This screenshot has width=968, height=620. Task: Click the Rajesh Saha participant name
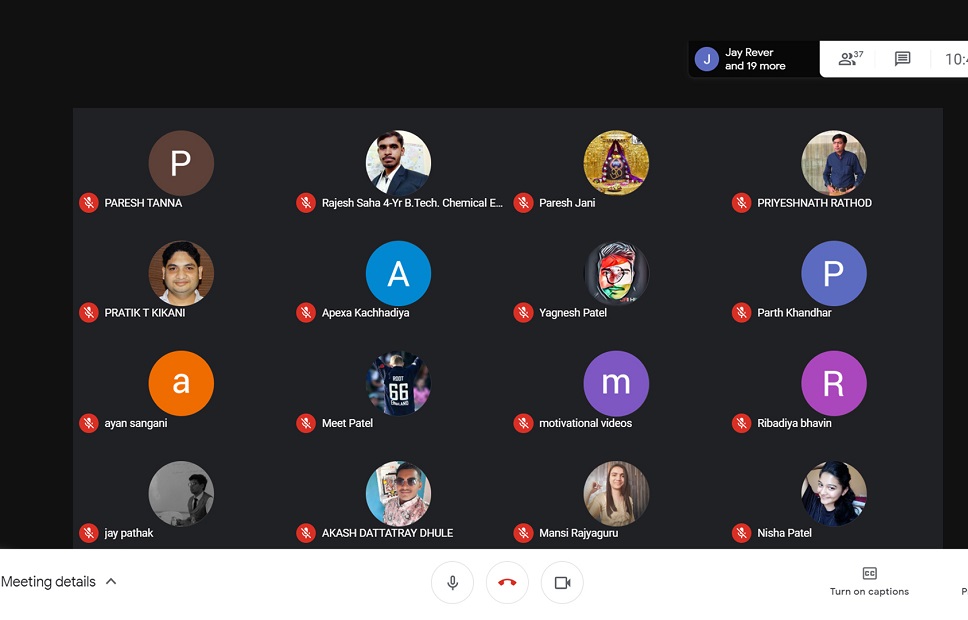tap(412, 203)
